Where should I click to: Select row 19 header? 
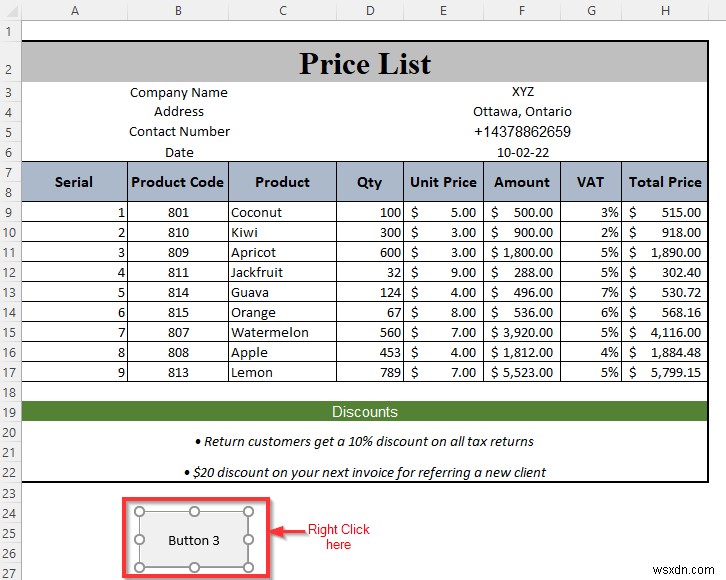(x=9, y=412)
